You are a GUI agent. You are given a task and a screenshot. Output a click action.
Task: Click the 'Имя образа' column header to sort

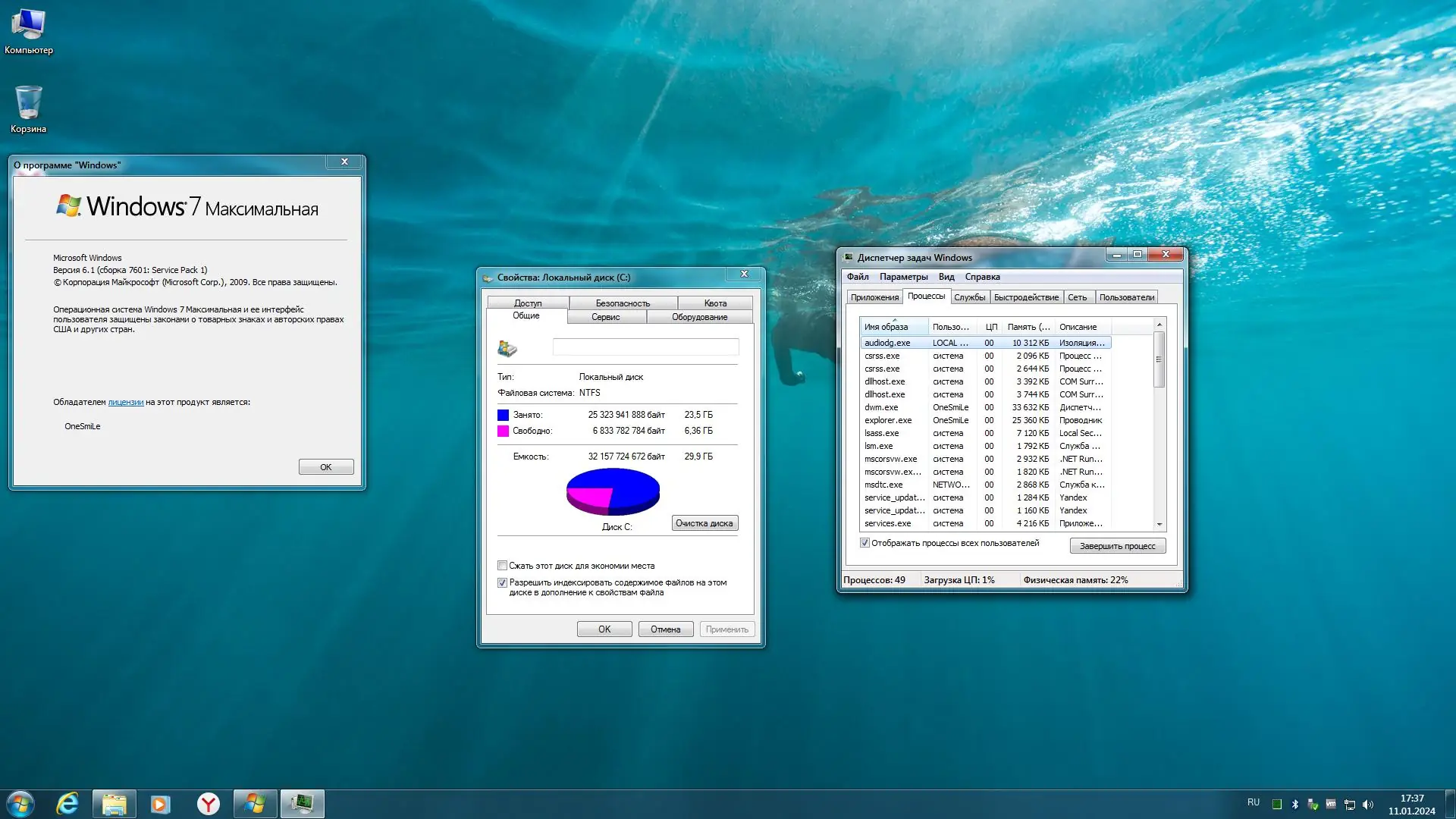click(x=893, y=327)
